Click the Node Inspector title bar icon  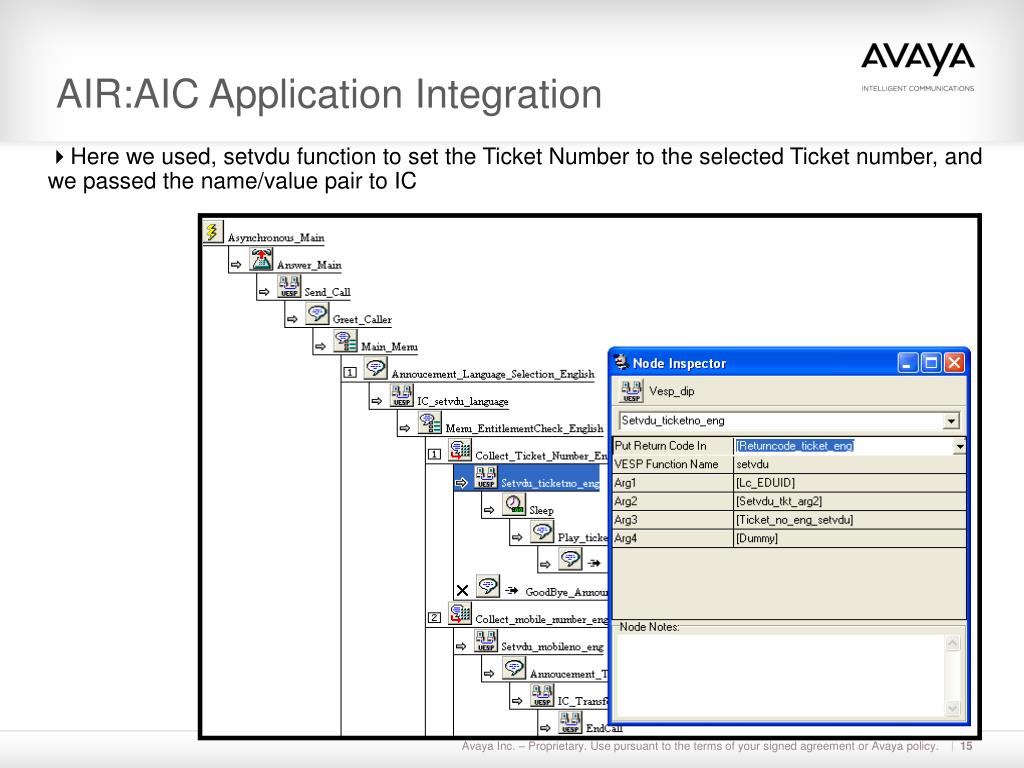click(x=621, y=362)
